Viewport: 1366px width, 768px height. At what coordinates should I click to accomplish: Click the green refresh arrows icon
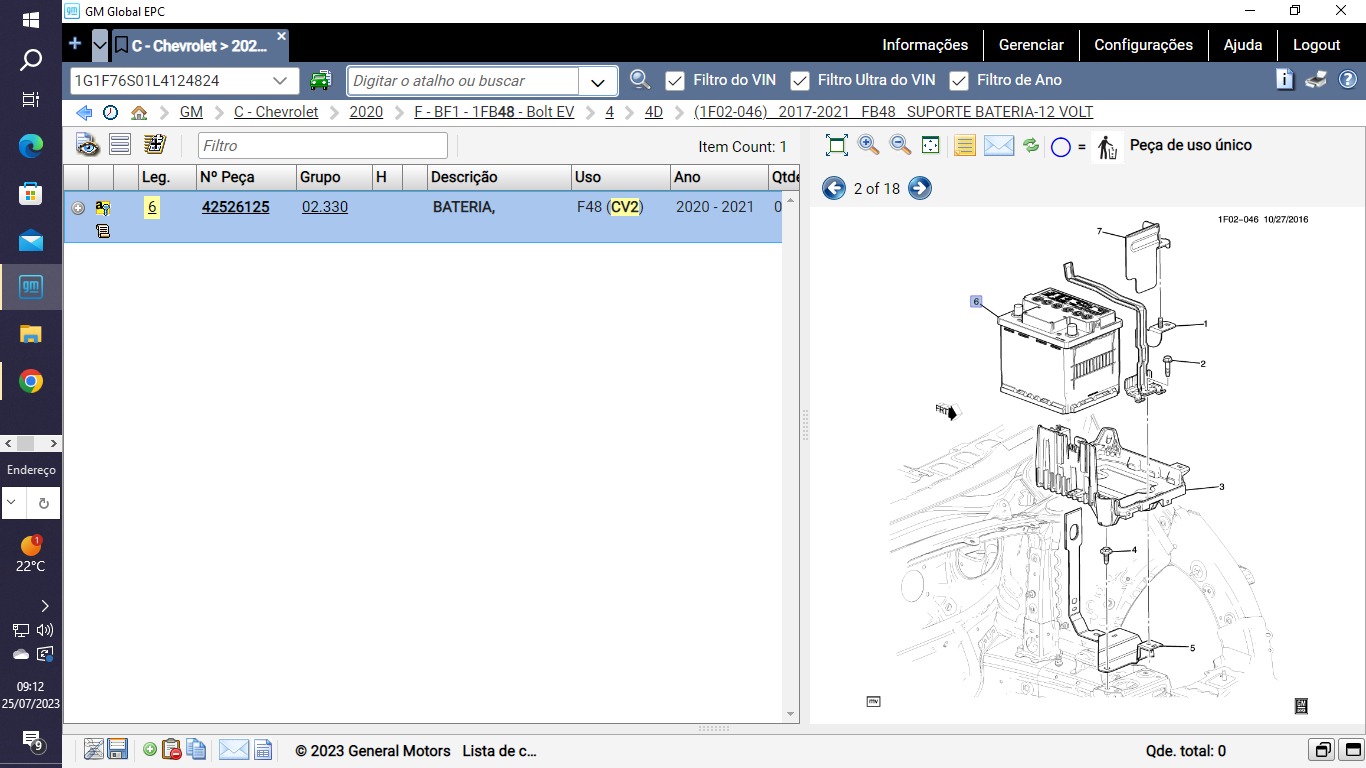click(1031, 146)
